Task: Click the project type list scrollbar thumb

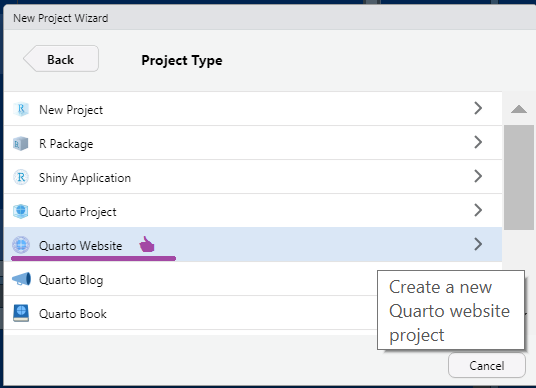Action: (x=519, y=177)
